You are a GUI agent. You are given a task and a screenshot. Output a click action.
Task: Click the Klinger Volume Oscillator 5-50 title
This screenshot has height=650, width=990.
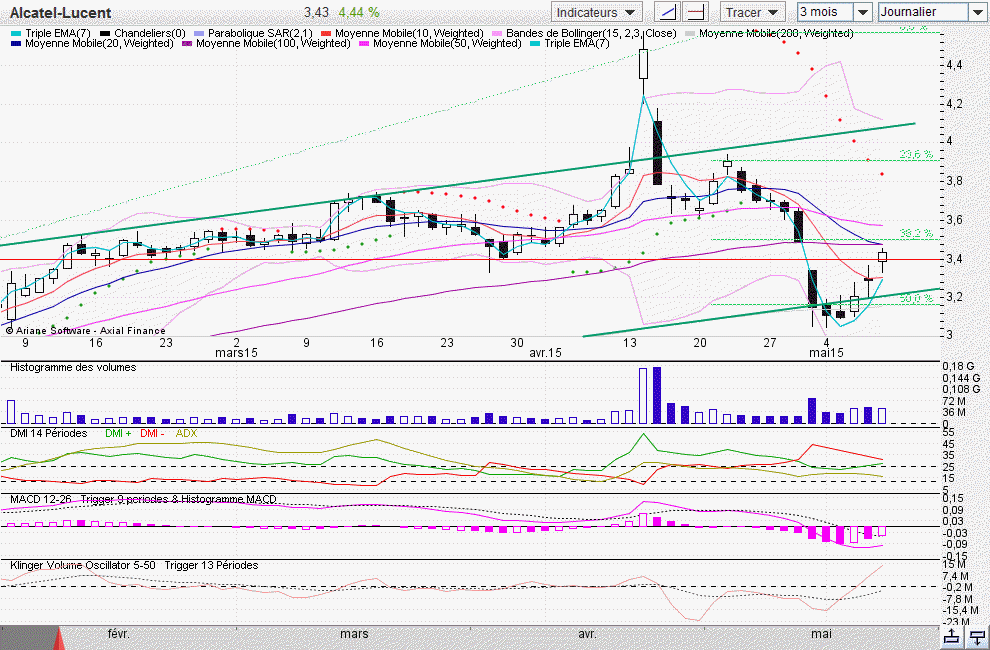point(83,565)
